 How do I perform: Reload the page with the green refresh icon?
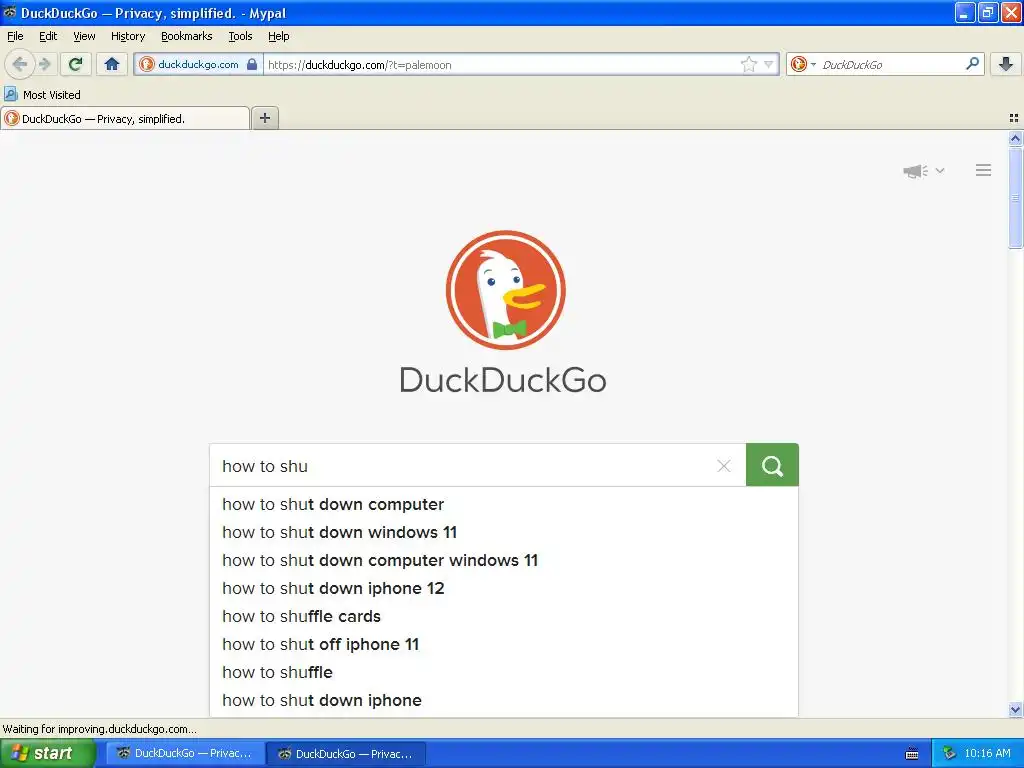point(76,64)
